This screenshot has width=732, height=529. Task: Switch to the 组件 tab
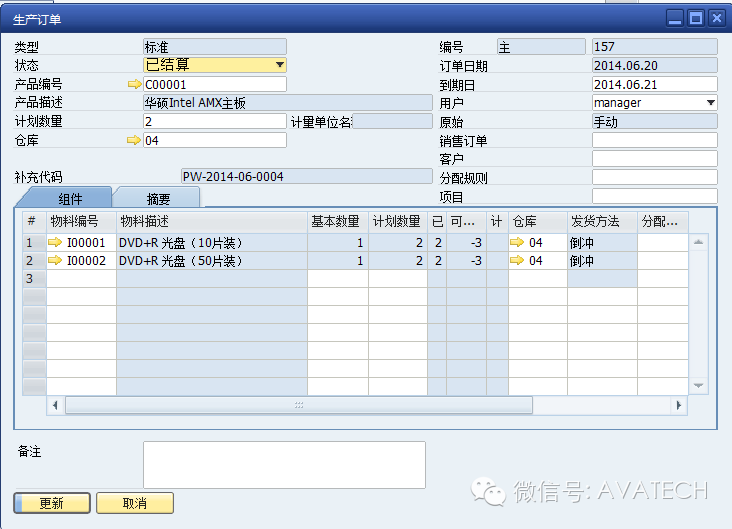point(70,199)
